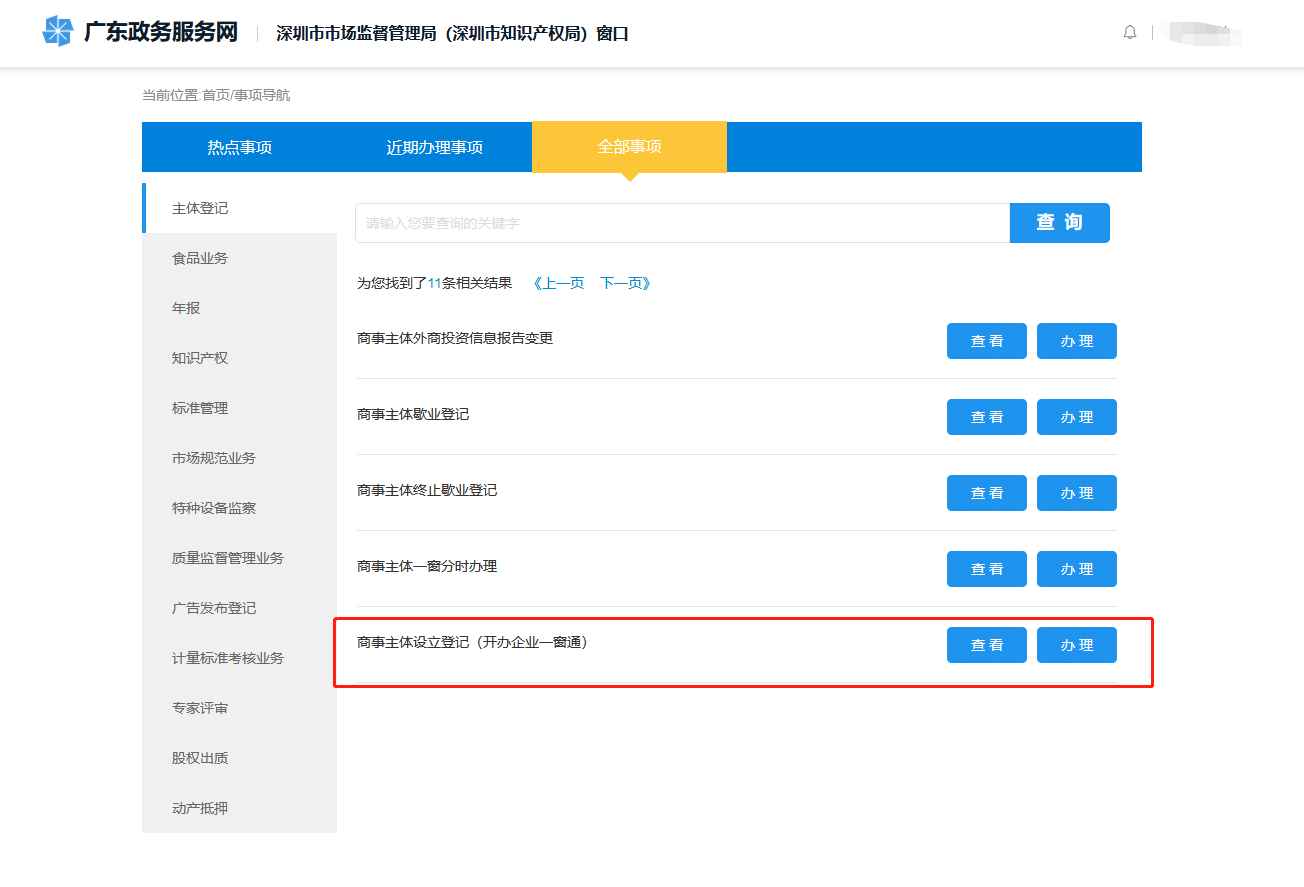
Task: Click the 商事主体设立登记(开办企业一窗通) title
Action: click(473, 642)
